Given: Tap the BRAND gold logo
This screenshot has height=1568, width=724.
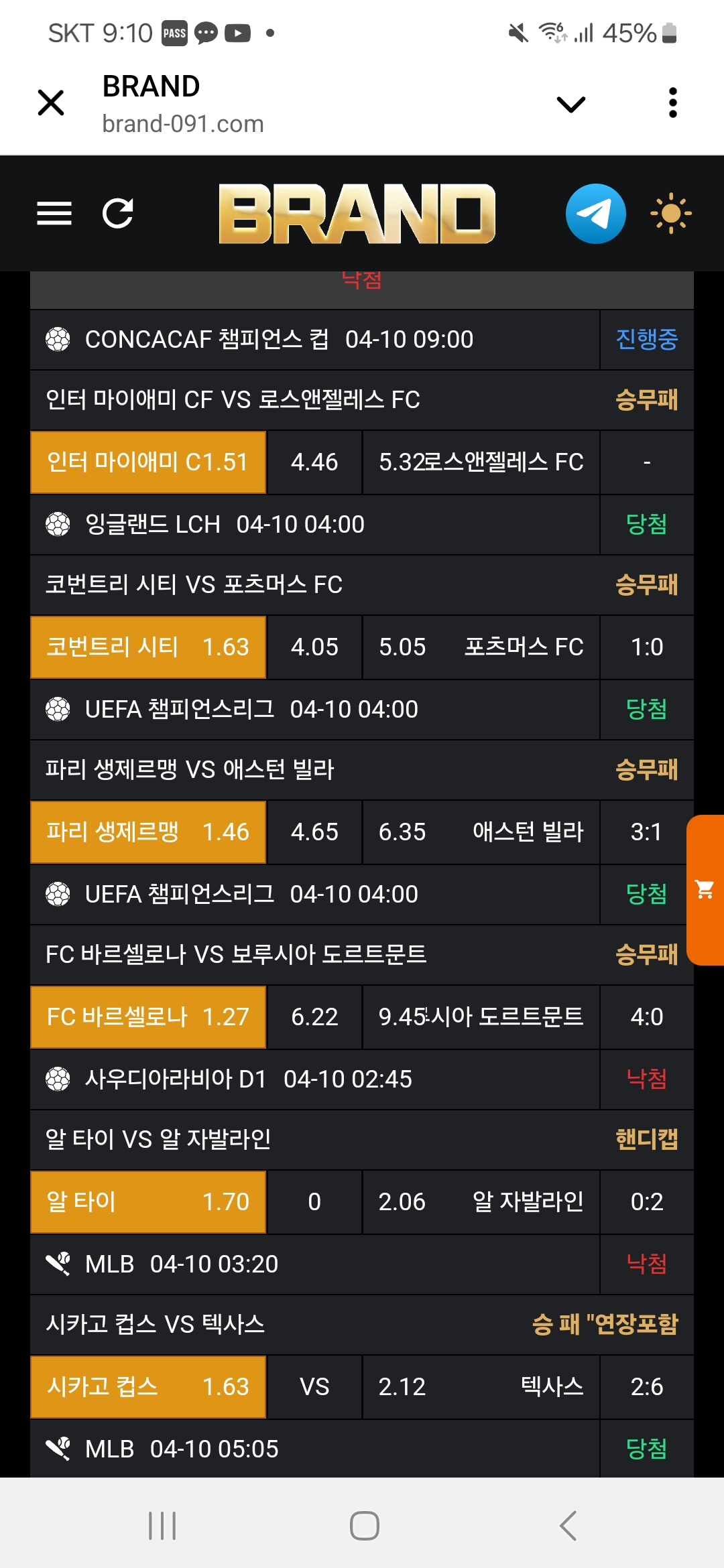Looking at the screenshot, I should click(357, 214).
